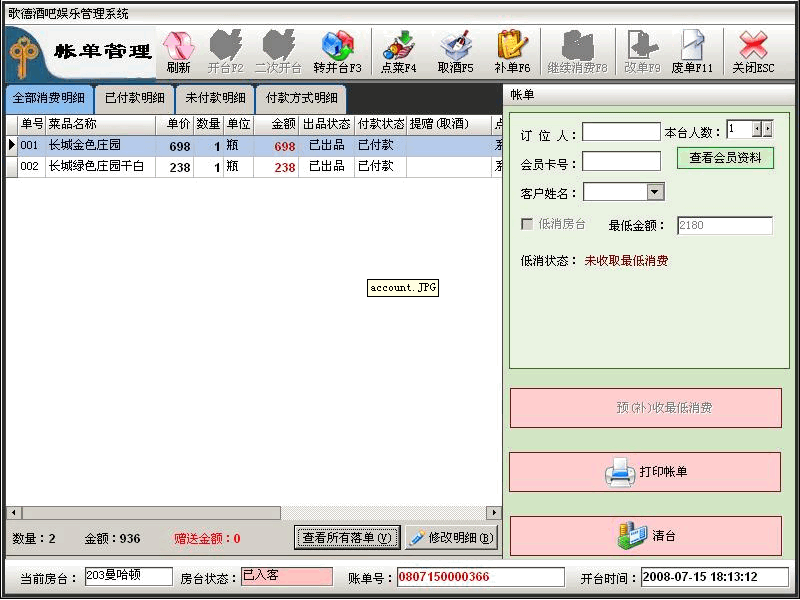Open the 点菜F4 order dishes function

(399, 48)
